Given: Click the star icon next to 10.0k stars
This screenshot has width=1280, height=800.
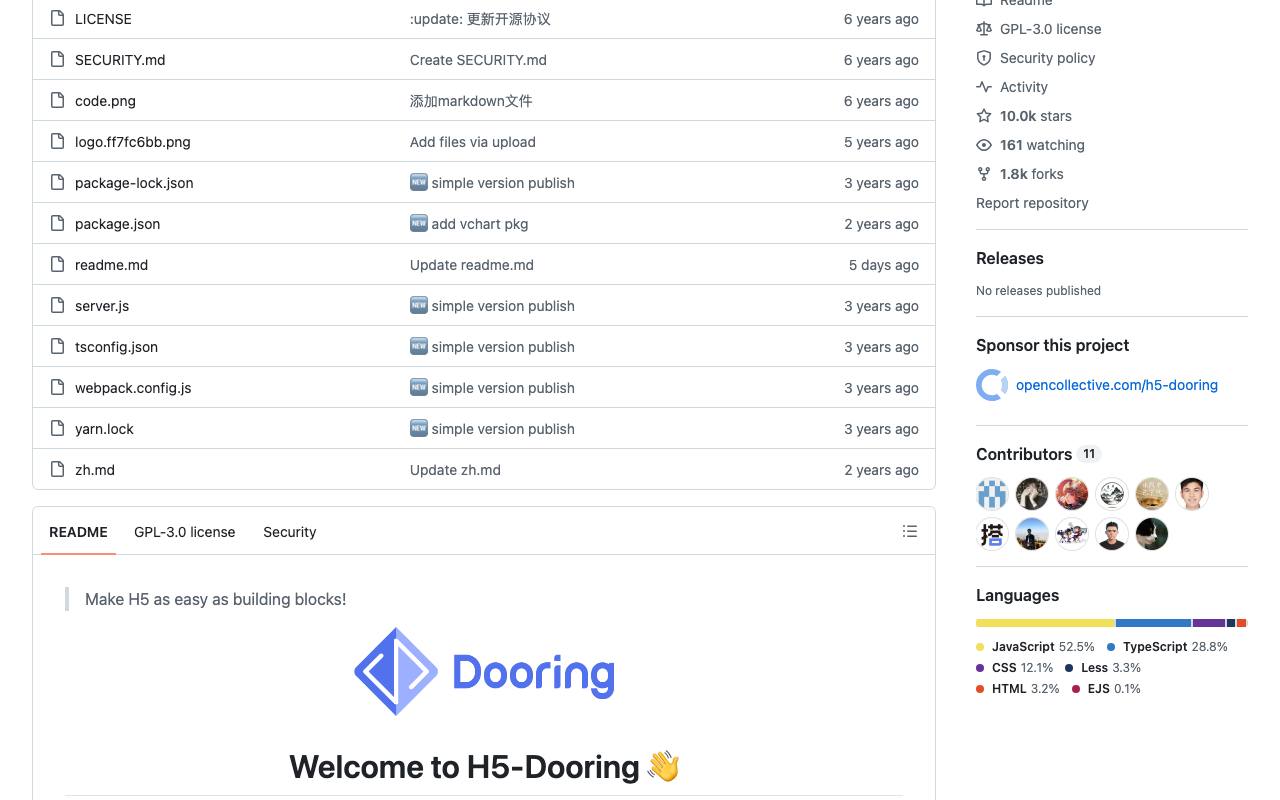Looking at the screenshot, I should 984,116.
